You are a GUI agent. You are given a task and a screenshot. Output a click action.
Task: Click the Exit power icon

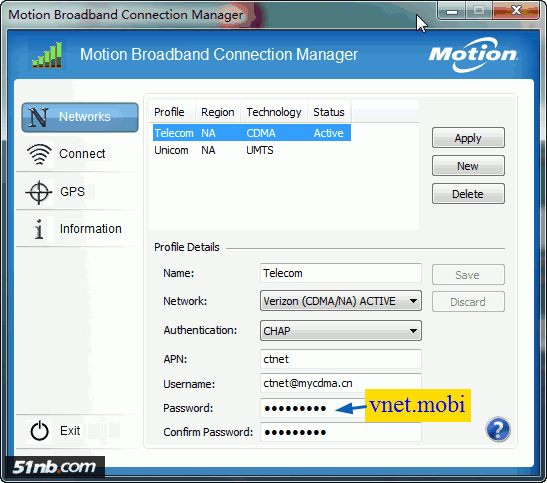point(39,431)
